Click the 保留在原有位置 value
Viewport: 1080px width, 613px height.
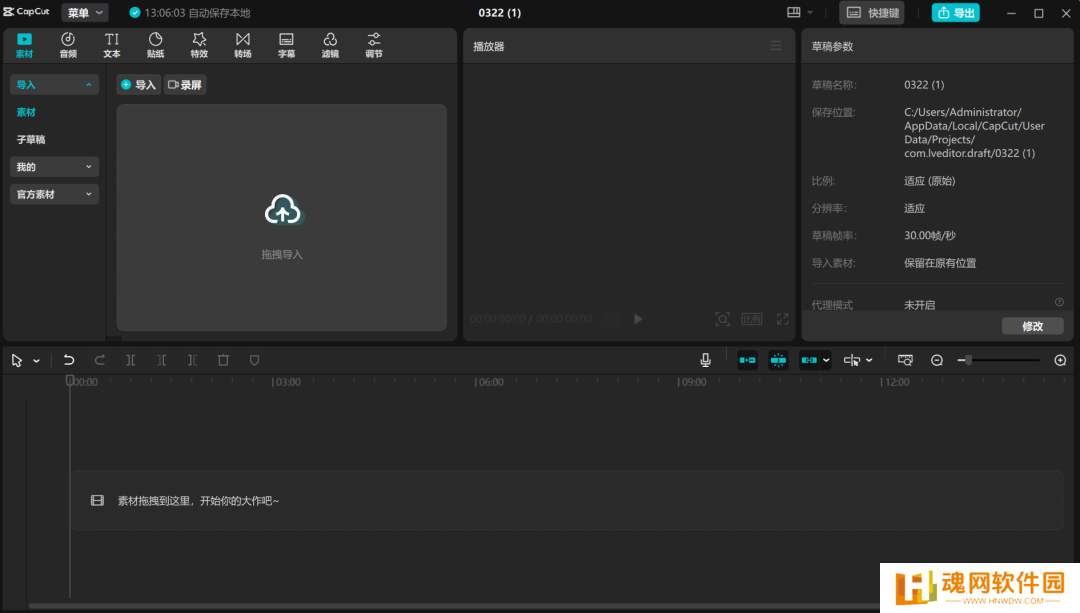(x=940, y=263)
